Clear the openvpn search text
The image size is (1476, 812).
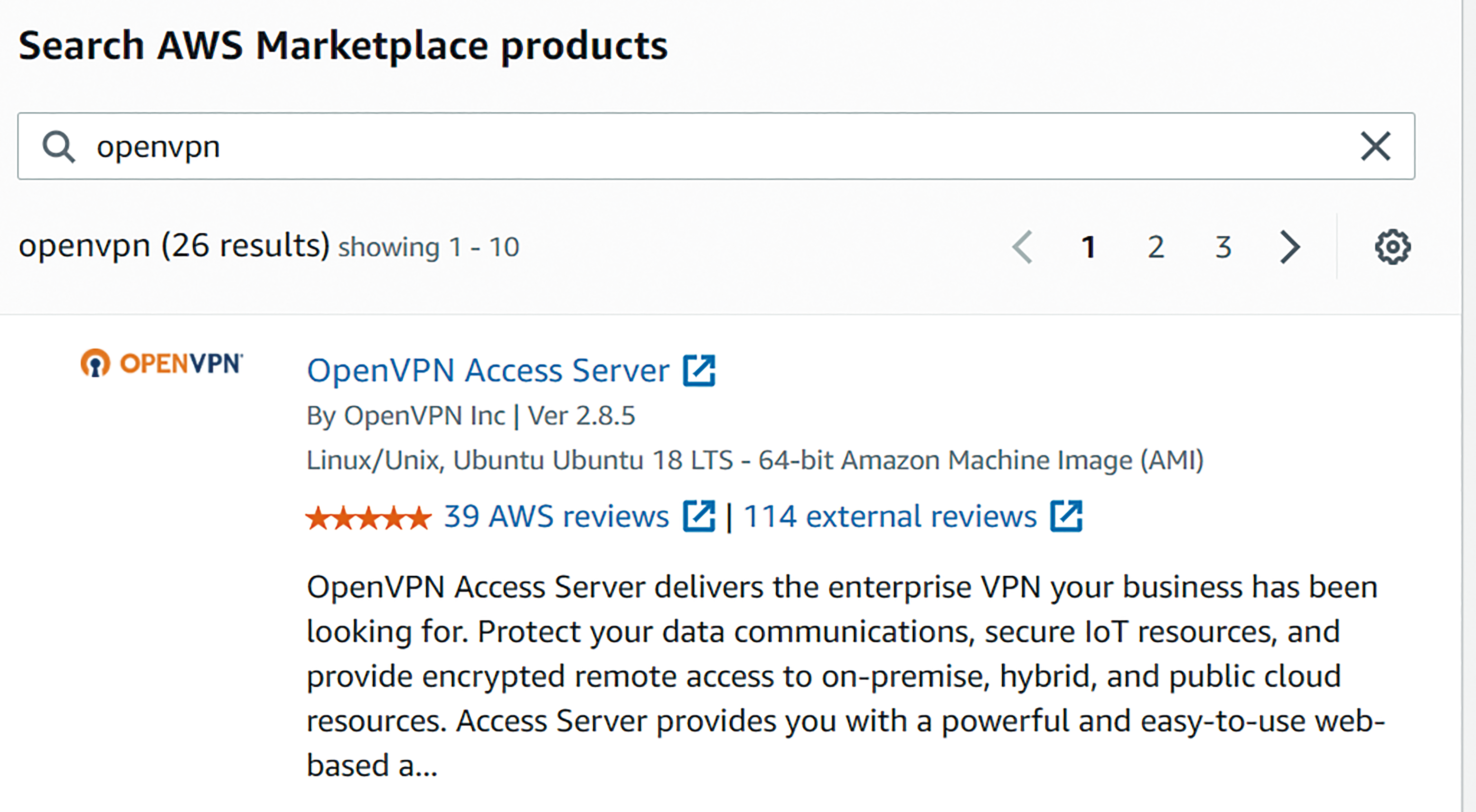coord(1375,146)
